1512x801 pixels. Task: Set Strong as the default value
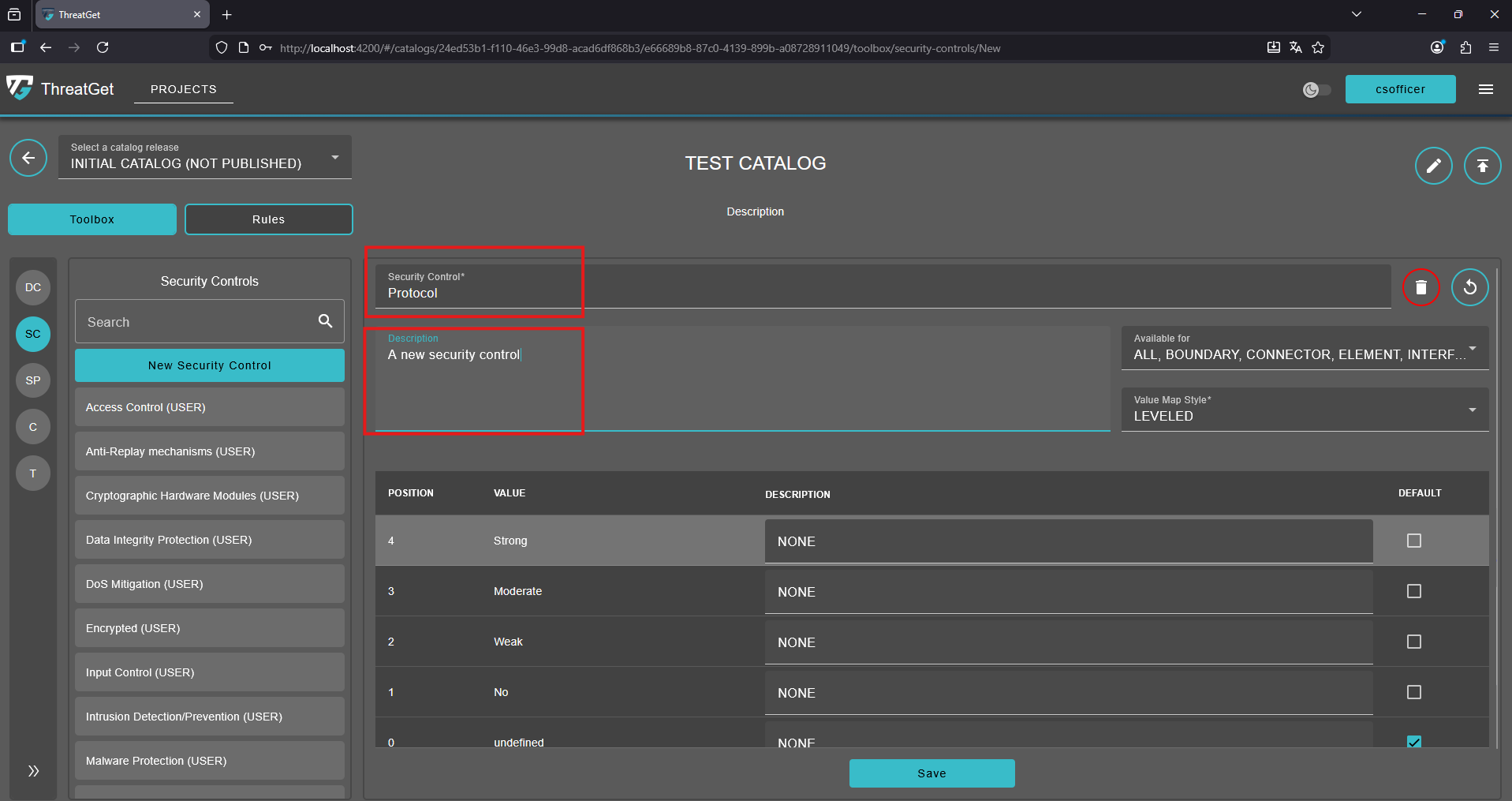[1413, 541]
